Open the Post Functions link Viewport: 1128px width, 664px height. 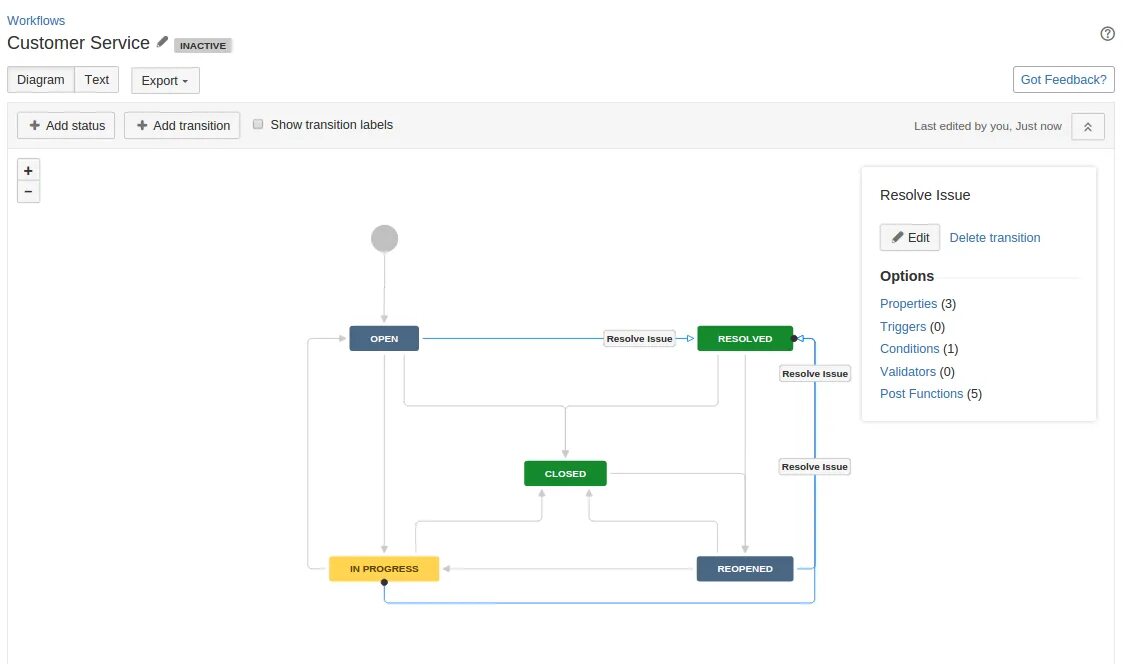921,394
